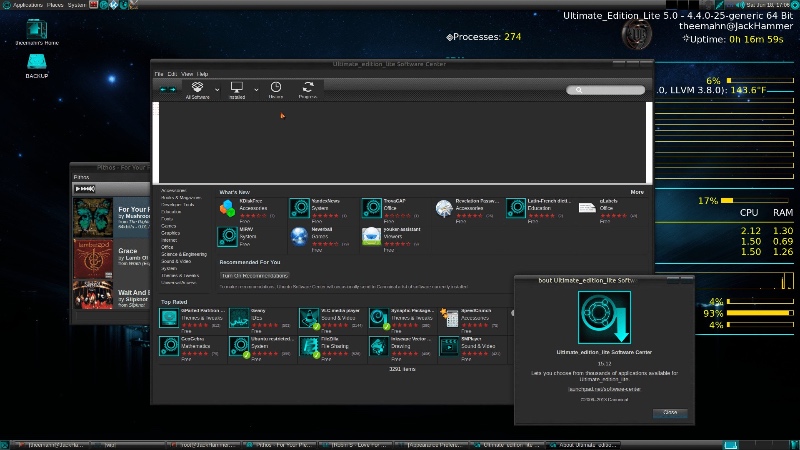
Task: Click the All Software toolbar icon
Action: click(198, 90)
